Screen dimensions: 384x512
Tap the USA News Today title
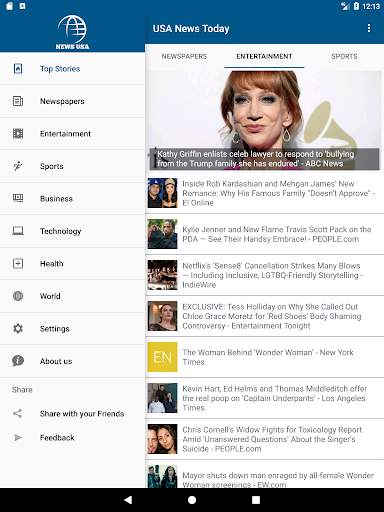[191, 29]
